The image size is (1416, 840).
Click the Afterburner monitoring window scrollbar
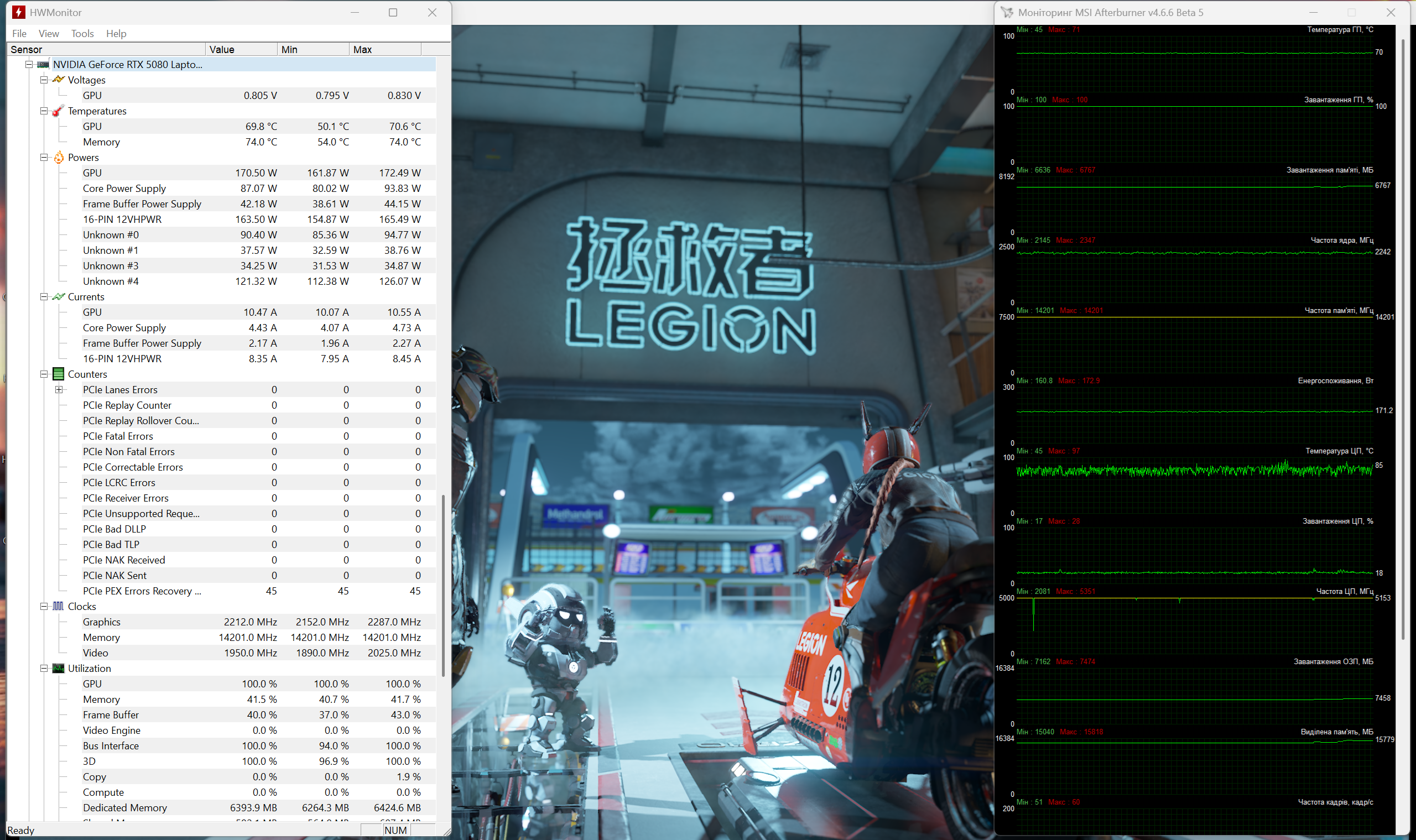tap(1403, 340)
